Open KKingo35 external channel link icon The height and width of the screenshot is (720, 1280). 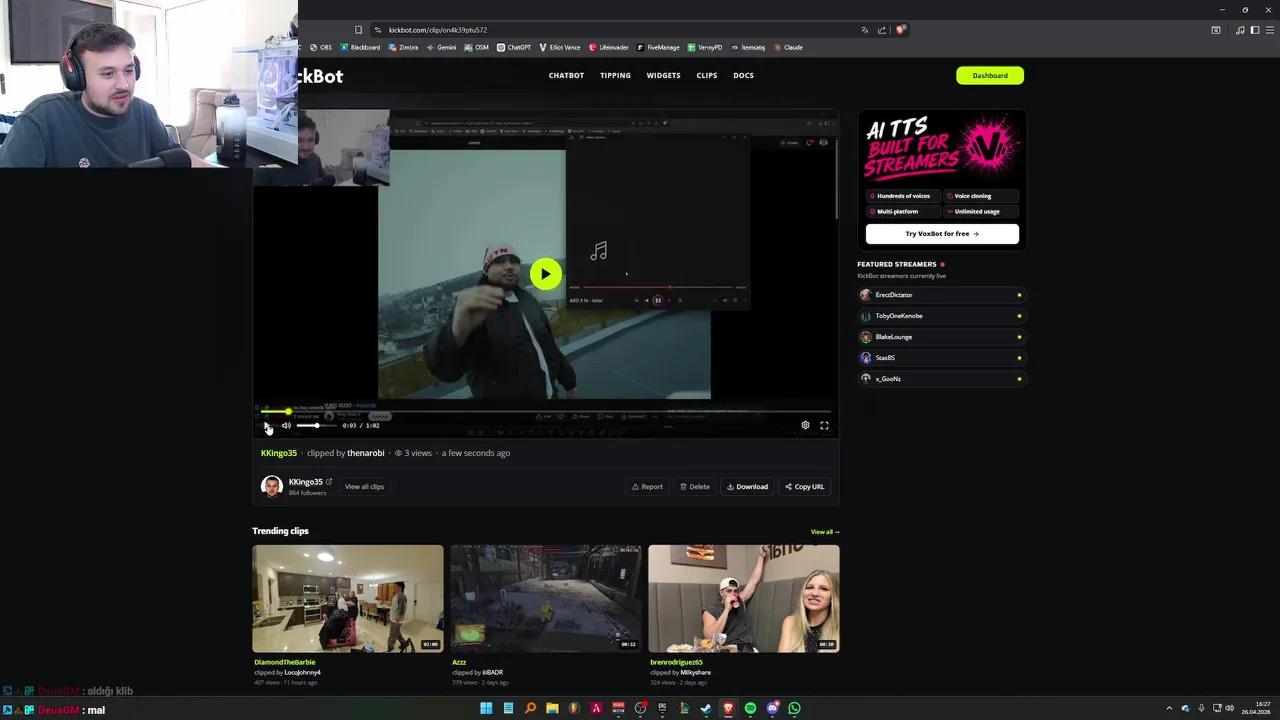click(328, 482)
